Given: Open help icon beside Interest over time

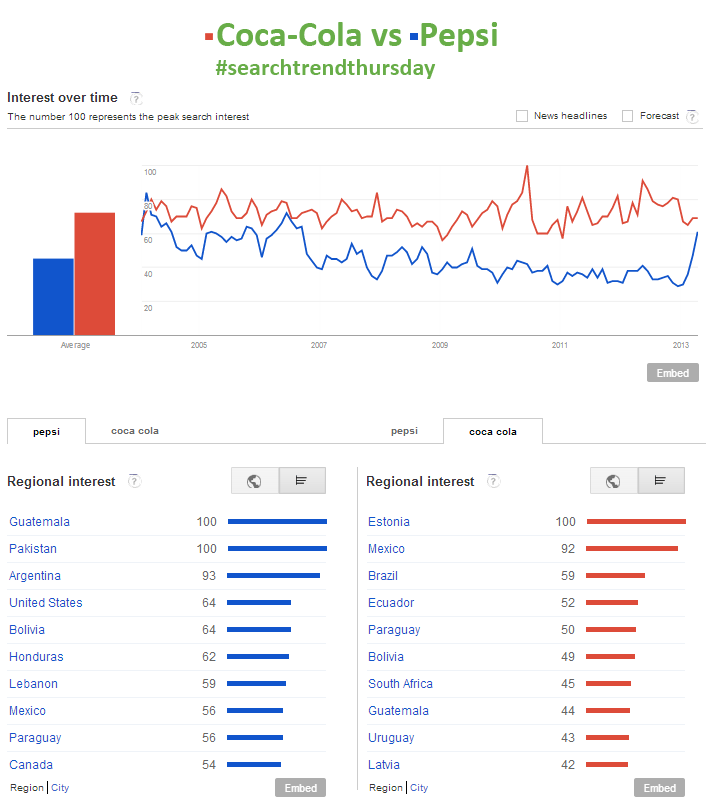Looking at the screenshot, I should (136, 98).
